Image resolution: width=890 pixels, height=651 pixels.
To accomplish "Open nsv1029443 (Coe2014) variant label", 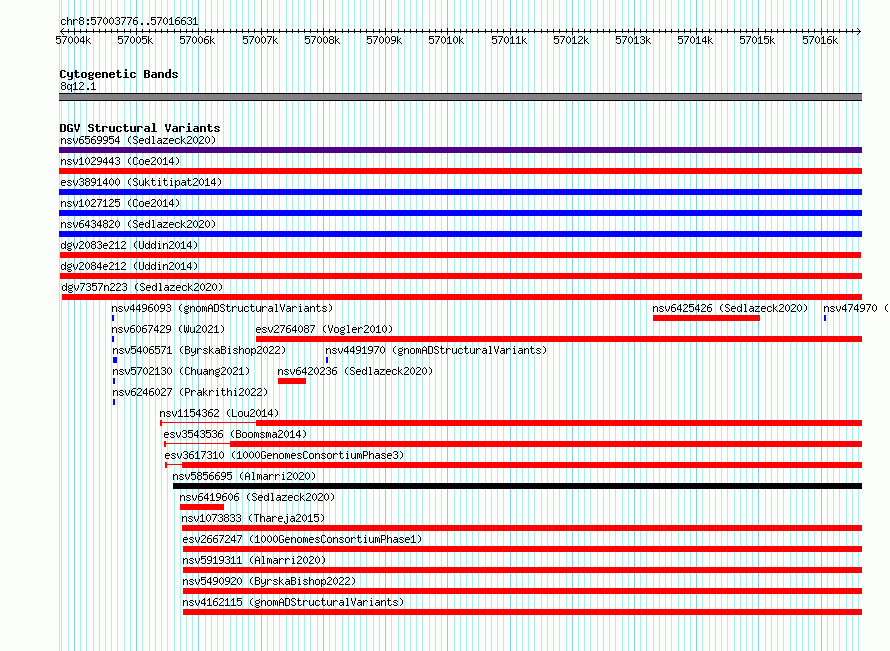I will [x=120, y=161].
